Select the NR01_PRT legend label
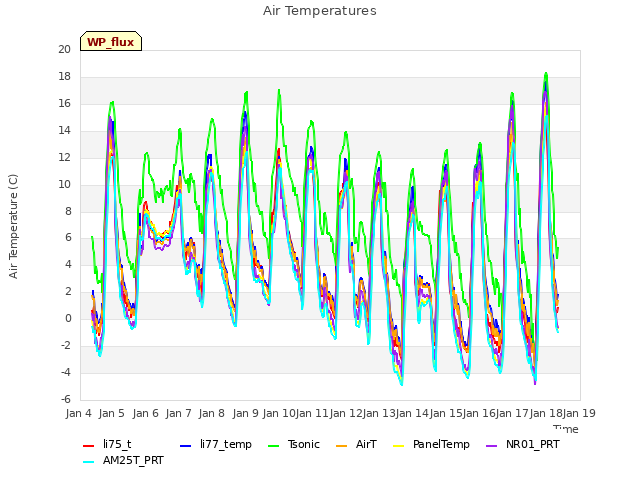This screenshot has width=640, height=480. point(533,444)
